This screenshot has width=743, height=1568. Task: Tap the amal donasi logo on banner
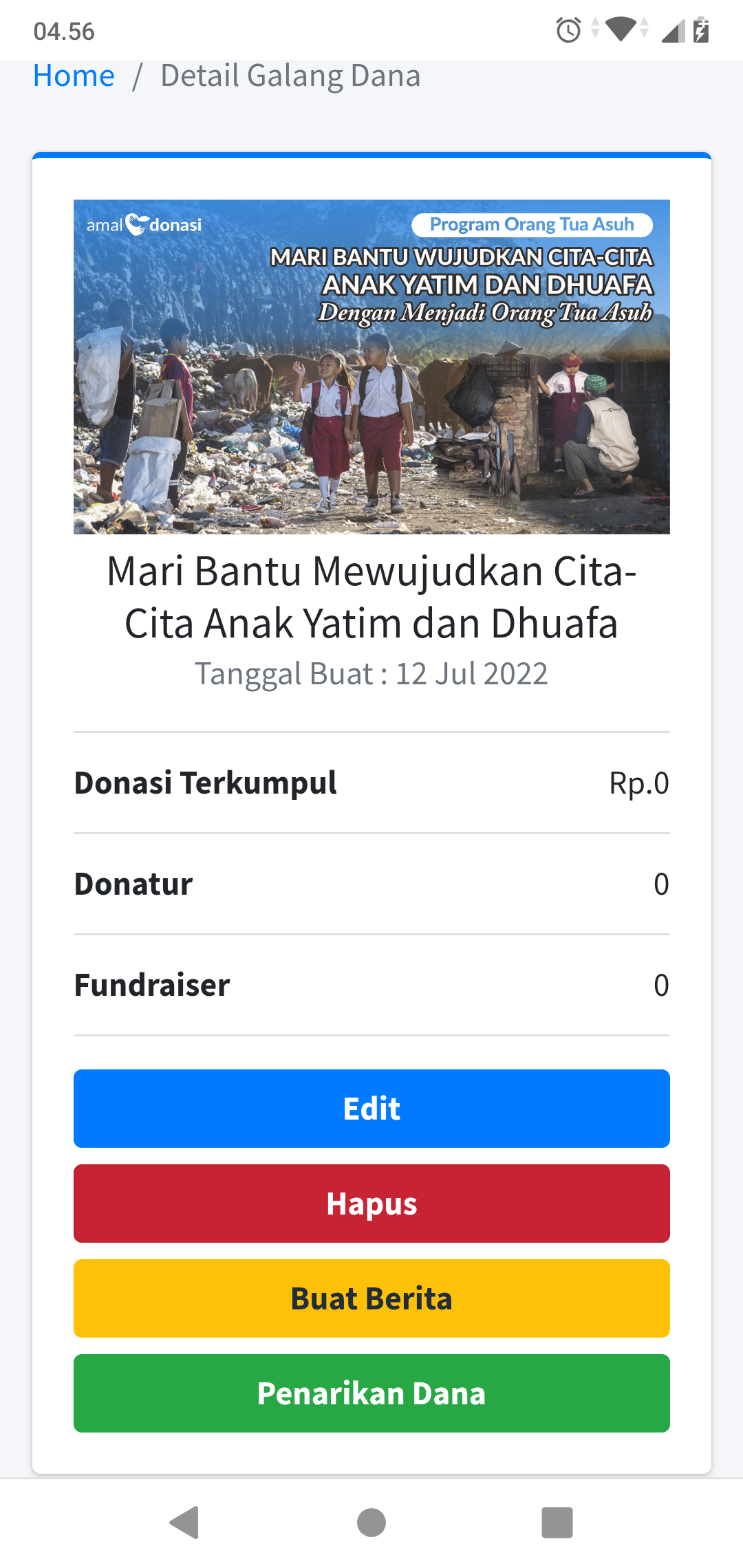click(x=144, y=225)
